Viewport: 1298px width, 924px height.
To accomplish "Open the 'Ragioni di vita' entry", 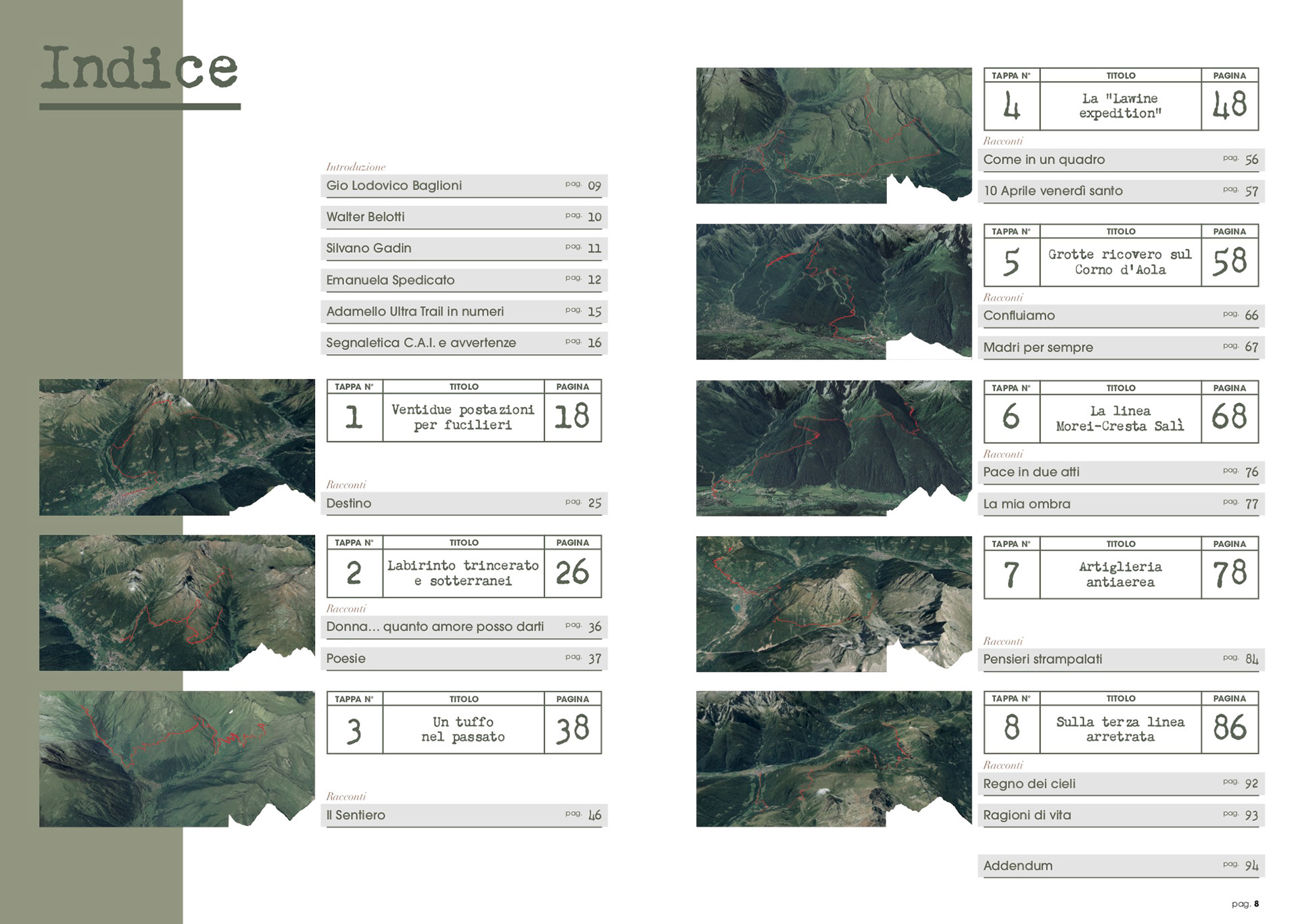I will point(1121,816).
